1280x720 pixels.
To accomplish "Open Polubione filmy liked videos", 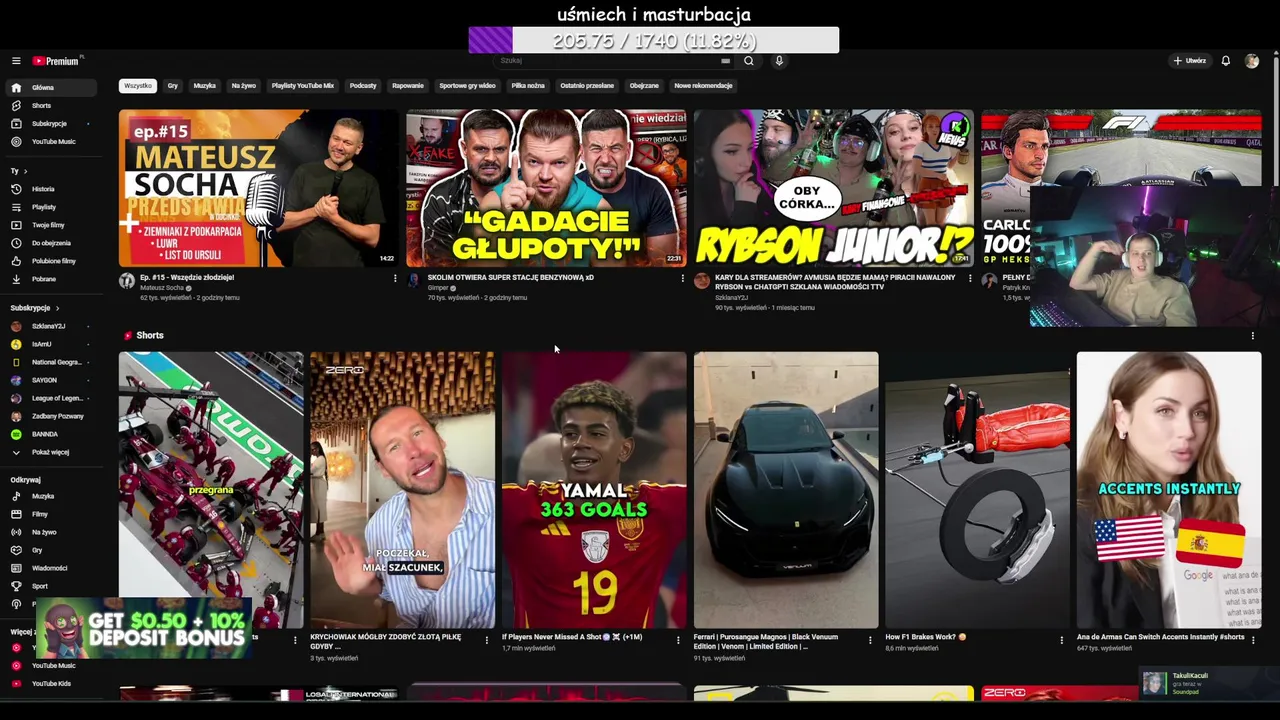I will pos(53,261).
